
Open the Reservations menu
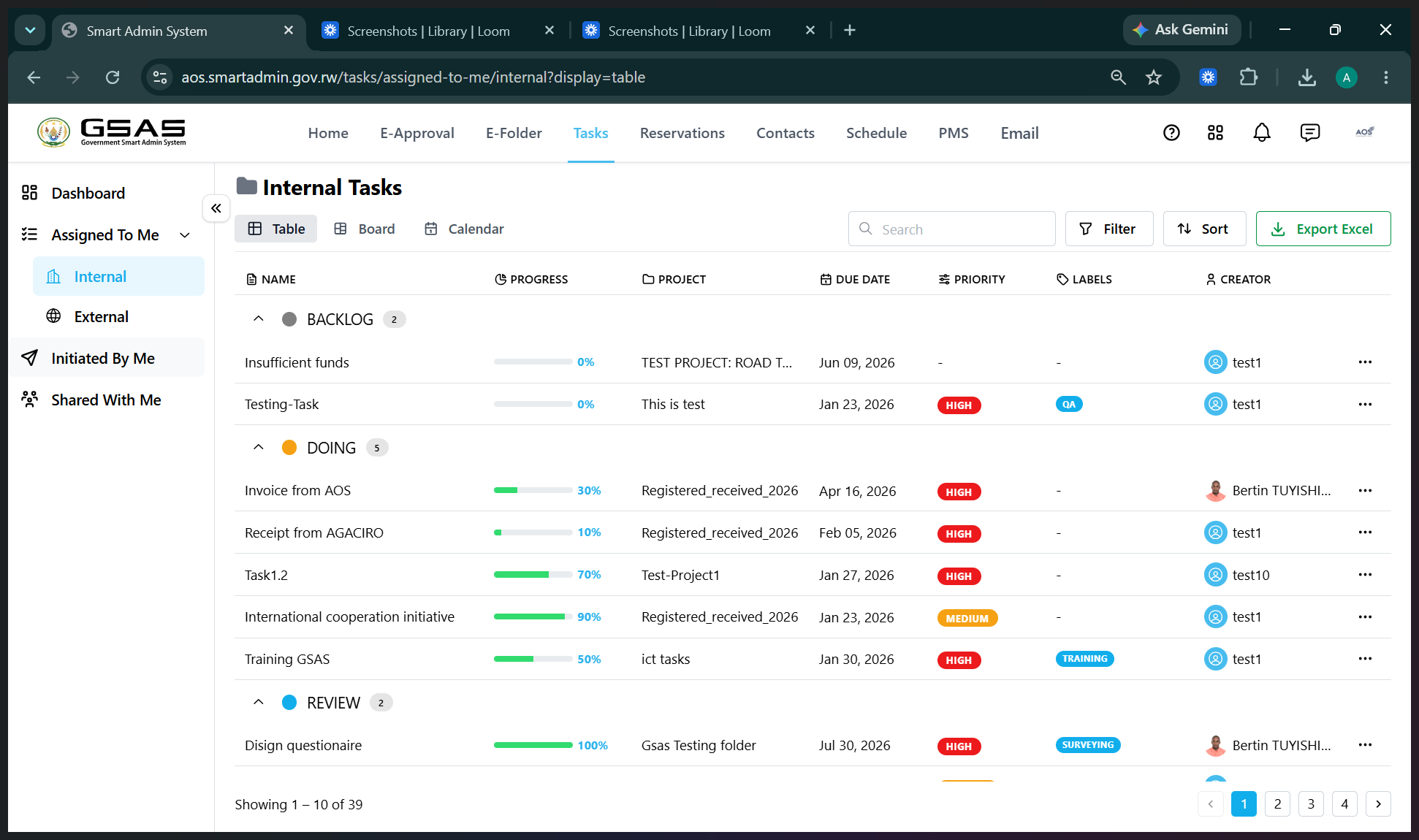pos(682,133)
